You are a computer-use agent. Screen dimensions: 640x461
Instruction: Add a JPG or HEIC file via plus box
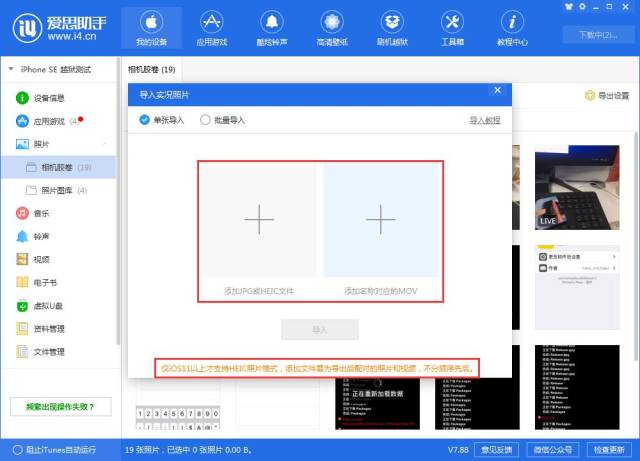pos(259,220)
